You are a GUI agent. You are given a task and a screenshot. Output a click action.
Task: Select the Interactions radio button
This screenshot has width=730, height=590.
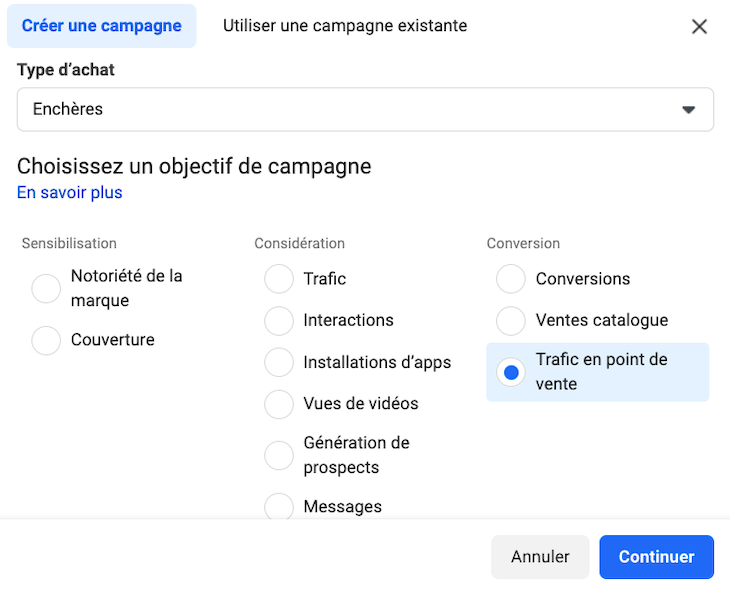click(x=279, y=321)
